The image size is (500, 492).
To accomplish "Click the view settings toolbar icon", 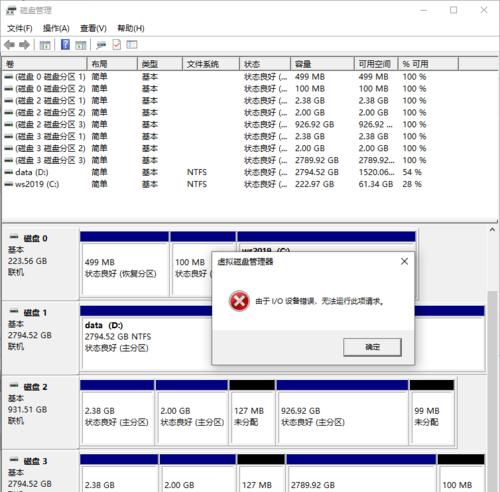I will [132, 45].
